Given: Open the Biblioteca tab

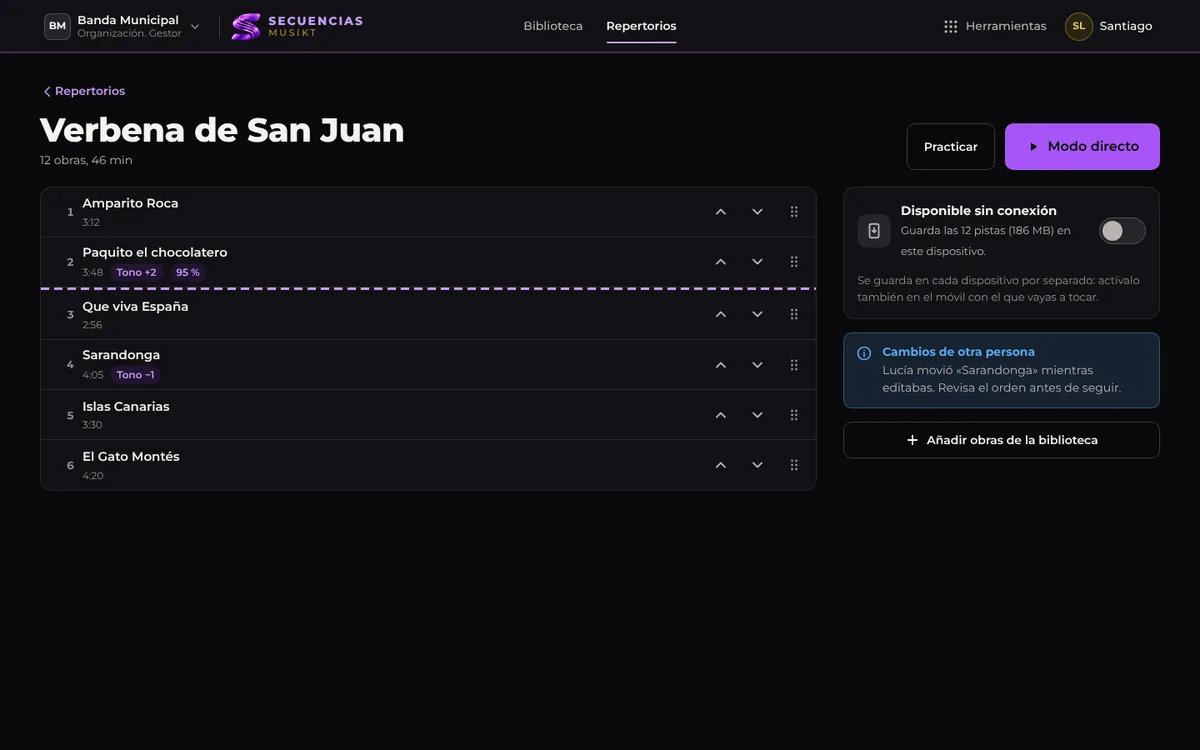Looking at the screenshot, I should [x=553, y=26].
